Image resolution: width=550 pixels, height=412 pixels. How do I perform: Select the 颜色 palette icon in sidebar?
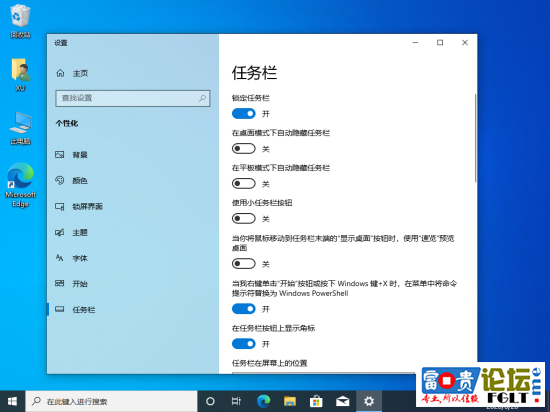(x=60, y=180)
